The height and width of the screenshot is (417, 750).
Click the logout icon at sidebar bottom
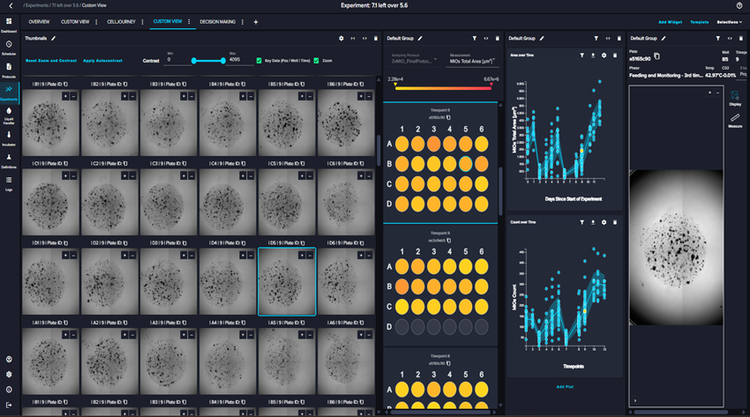9,405
